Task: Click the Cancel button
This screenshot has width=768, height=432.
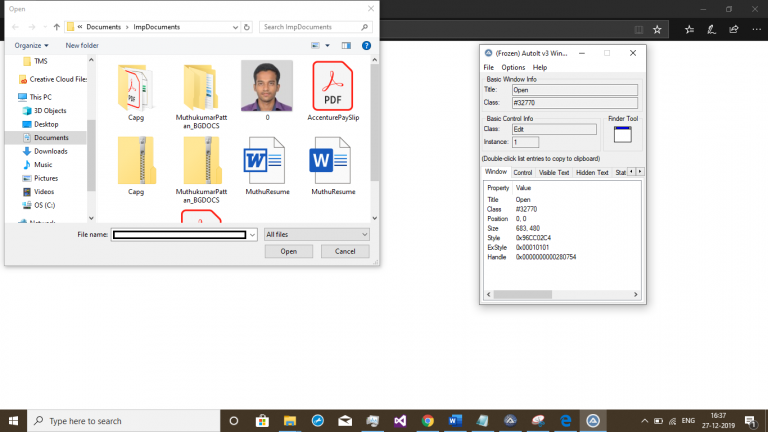Action: point(345,251)
